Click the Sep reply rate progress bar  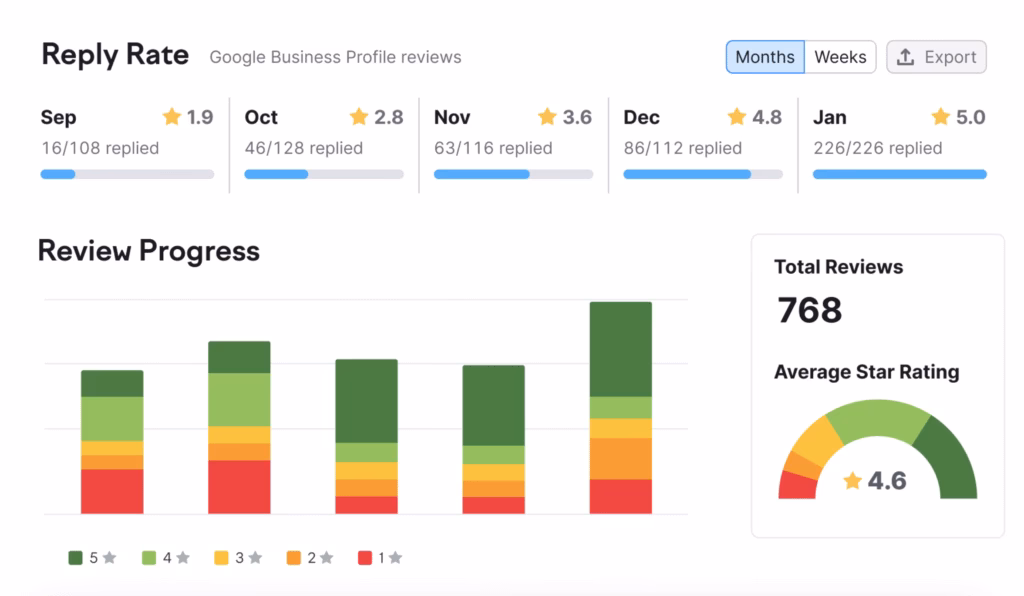(127, 174)
